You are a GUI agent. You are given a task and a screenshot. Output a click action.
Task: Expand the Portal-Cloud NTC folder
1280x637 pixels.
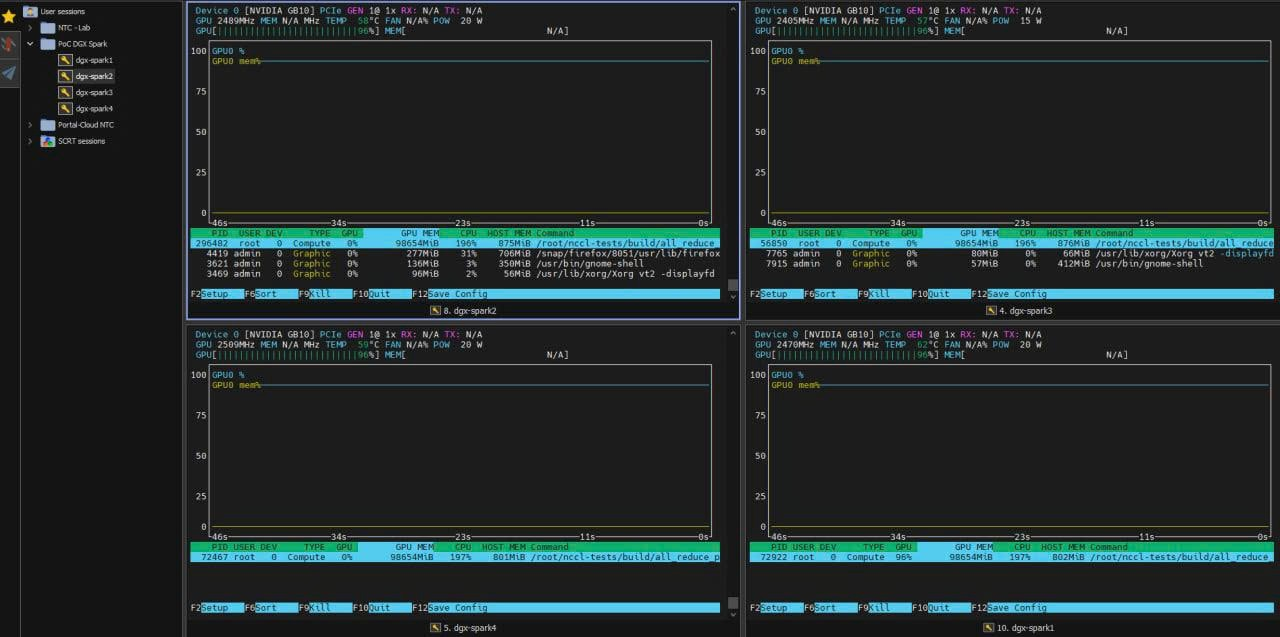[29, 125]
